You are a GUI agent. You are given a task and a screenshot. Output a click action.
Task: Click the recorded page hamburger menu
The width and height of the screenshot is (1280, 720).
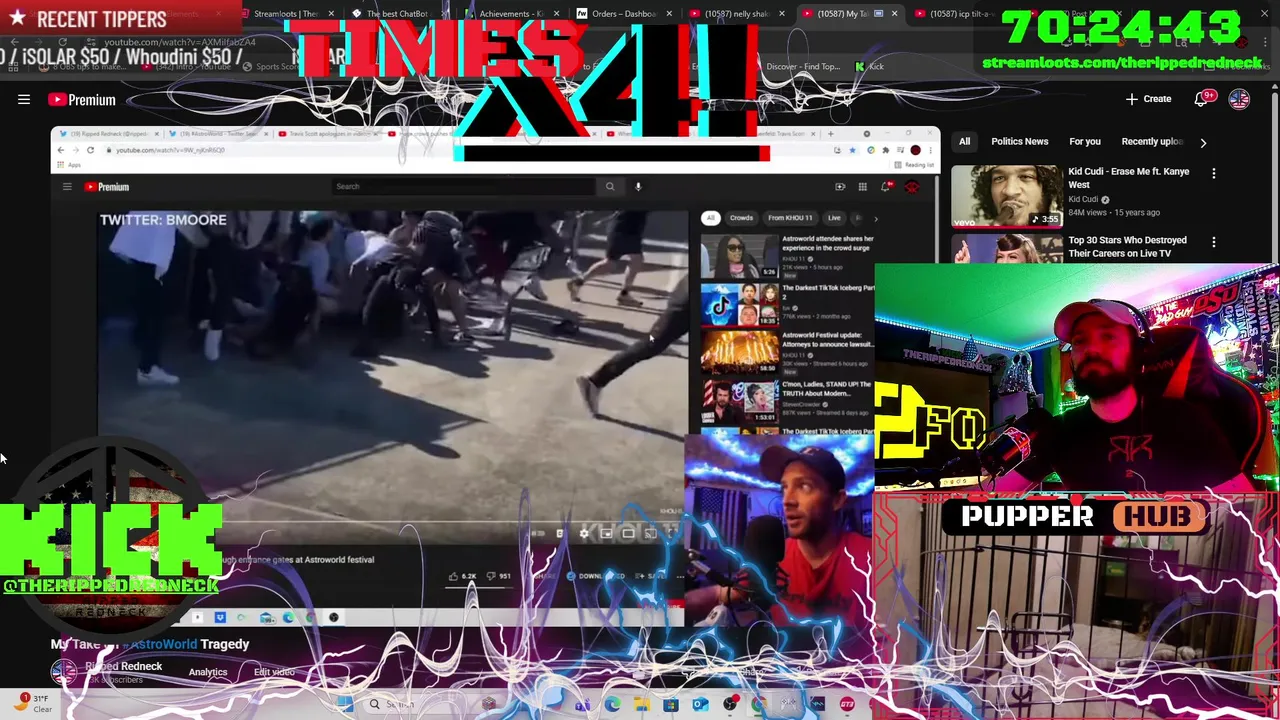coord(67,187)
